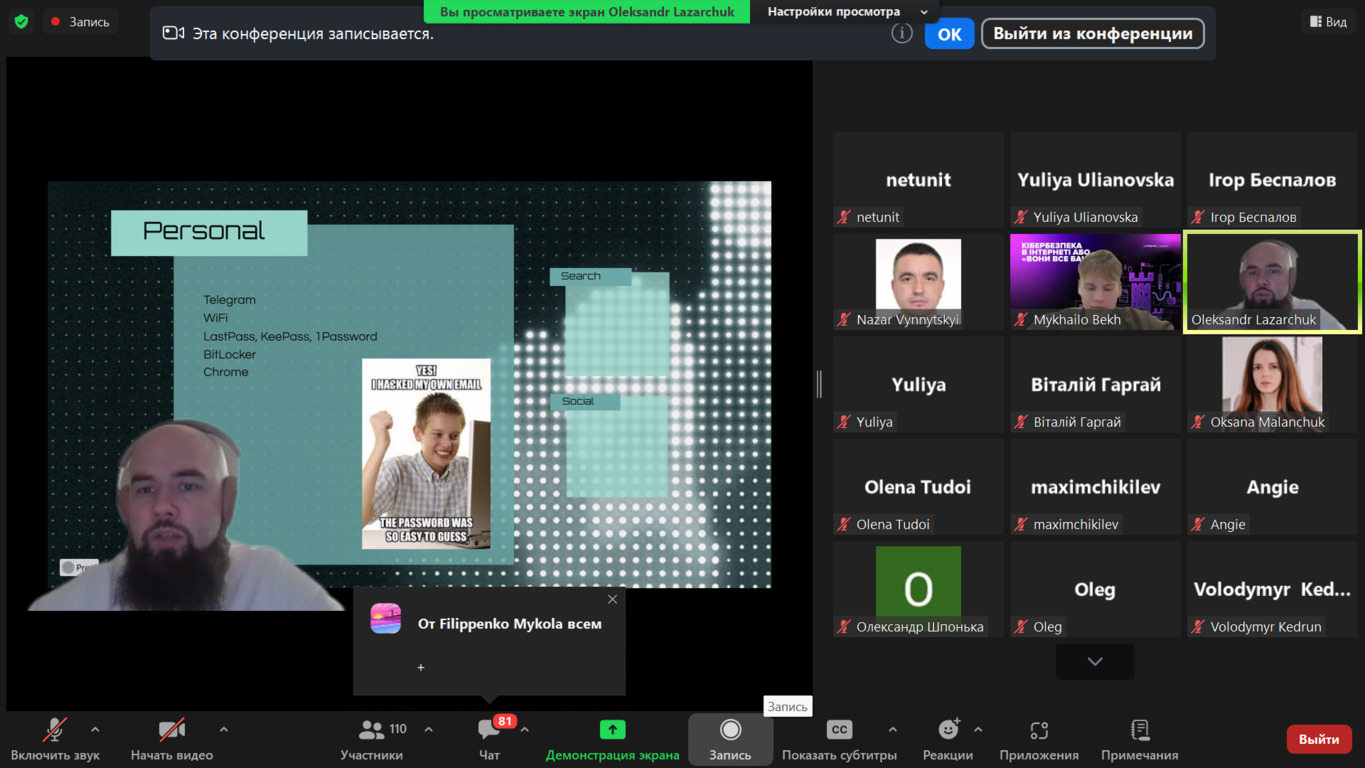Click the camera icon in the recording banner
Image resolution: width=1365 pixels, height=768 pixels.
tap(173, 34)
